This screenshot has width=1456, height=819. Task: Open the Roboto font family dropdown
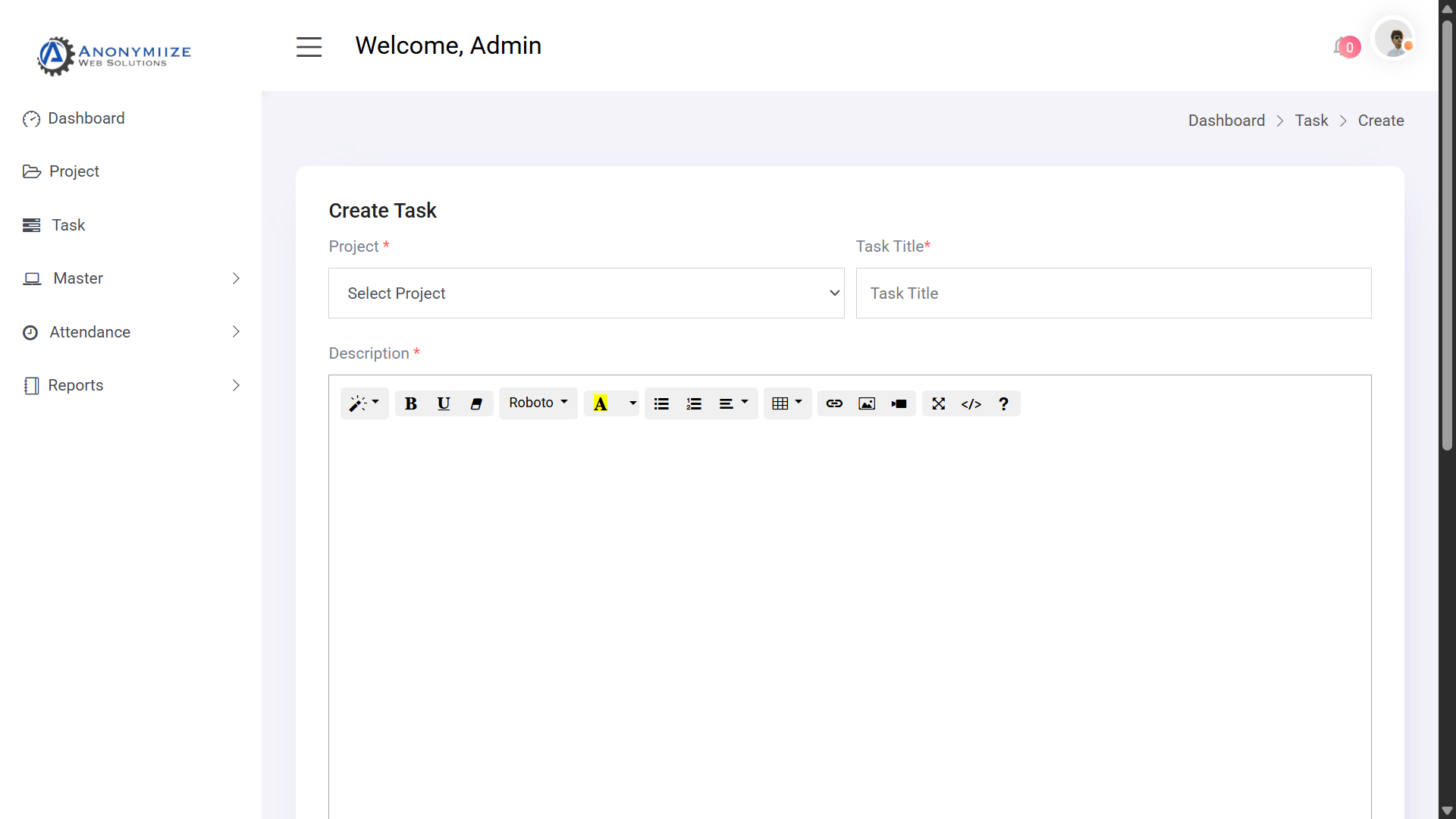538,403
